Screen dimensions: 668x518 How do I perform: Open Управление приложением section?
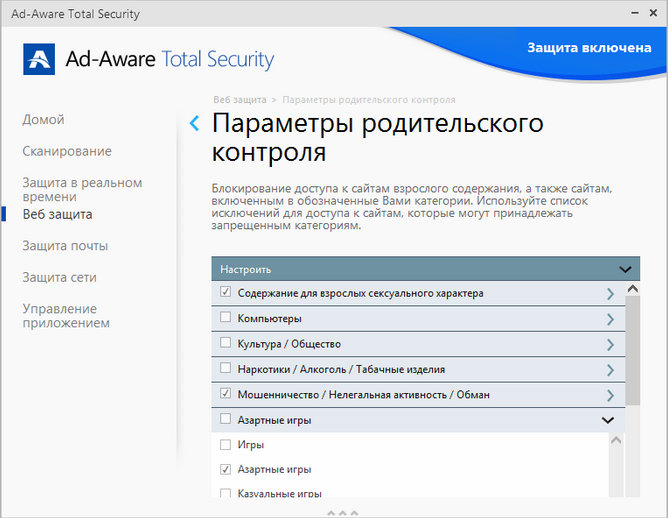click(x=66, y=316)
